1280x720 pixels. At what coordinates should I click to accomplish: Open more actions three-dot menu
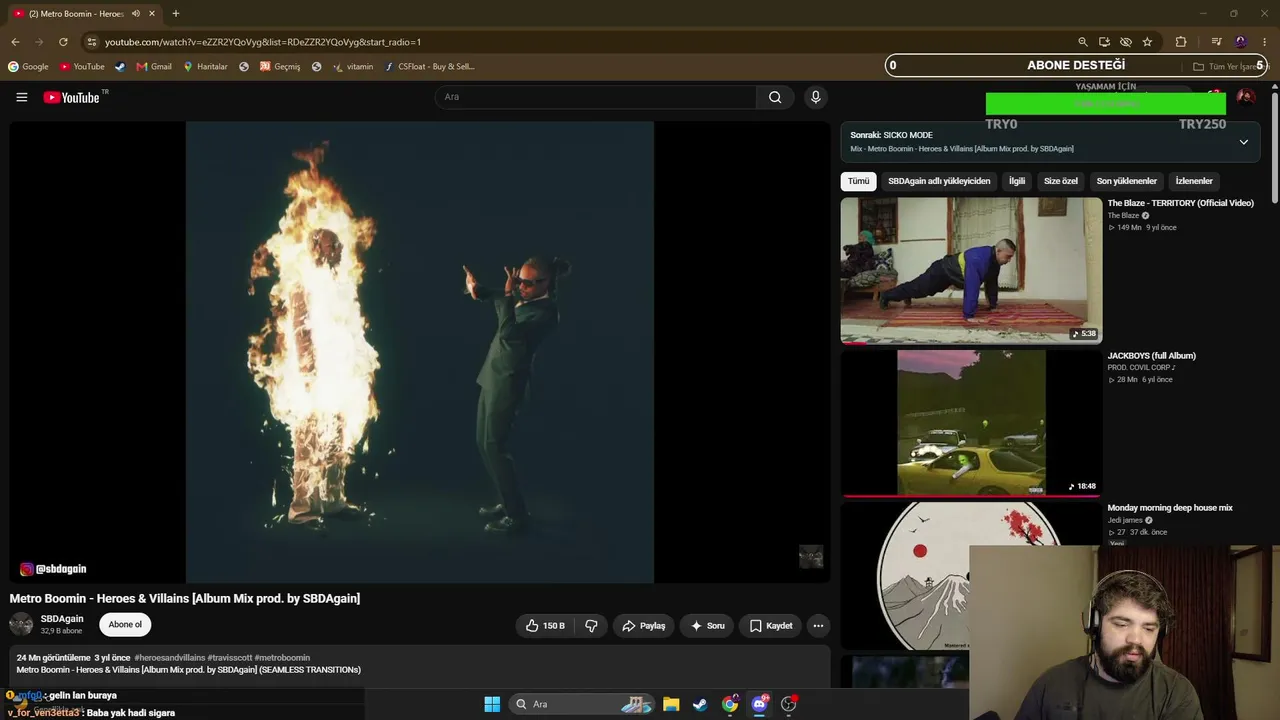coord(818,626)
